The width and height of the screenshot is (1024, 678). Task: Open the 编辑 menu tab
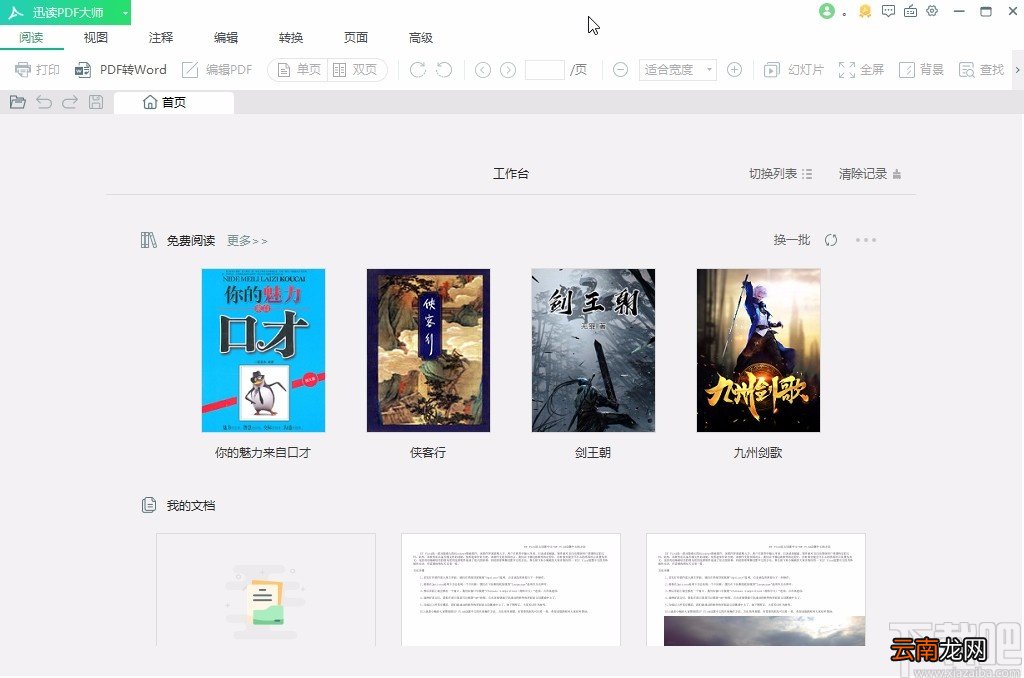pos(226,38)
